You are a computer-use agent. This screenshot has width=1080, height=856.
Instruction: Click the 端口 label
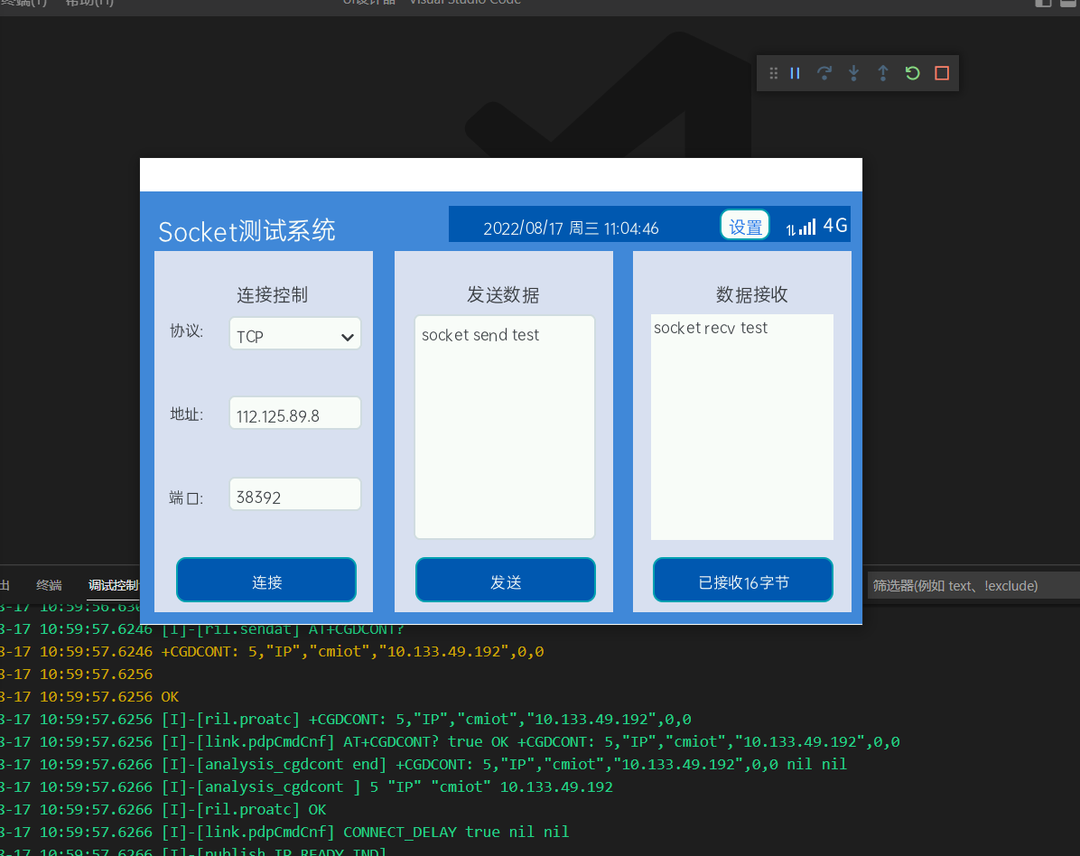click(187, 497)
